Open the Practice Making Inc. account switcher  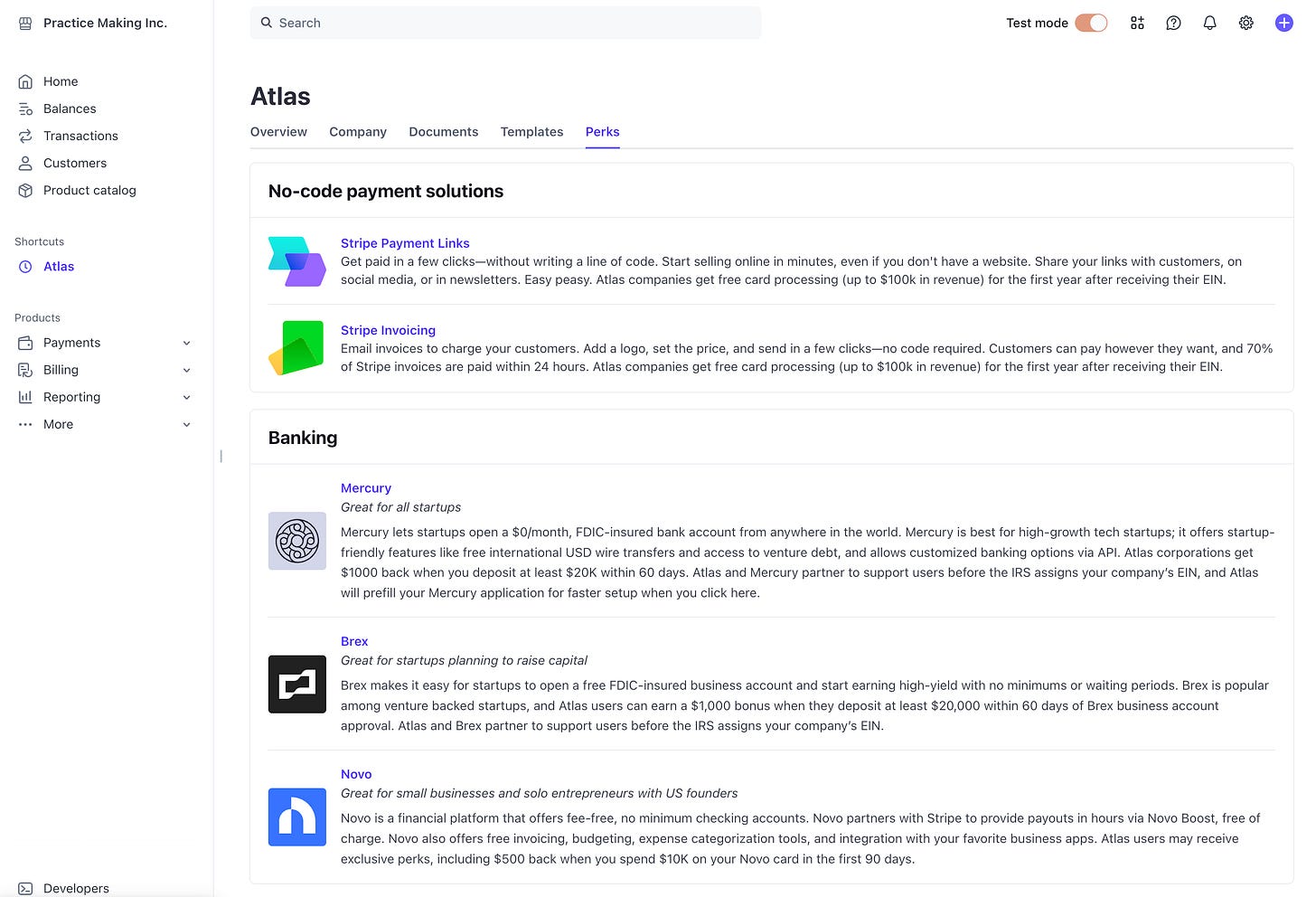(x=93, y=24)
